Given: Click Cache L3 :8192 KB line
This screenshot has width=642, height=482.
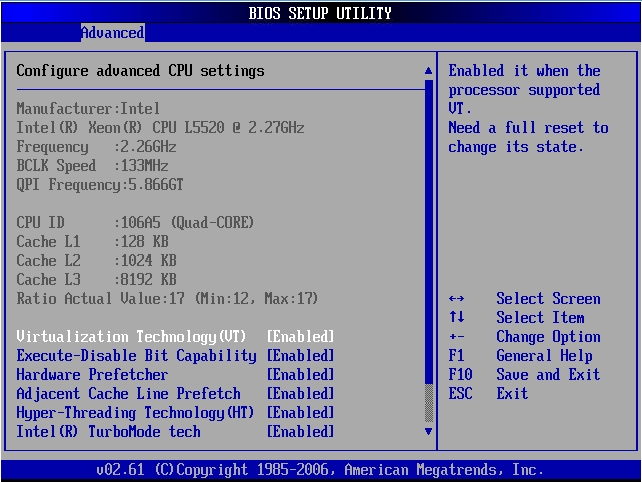Looking at the screenshot, I should click(96, 279).
